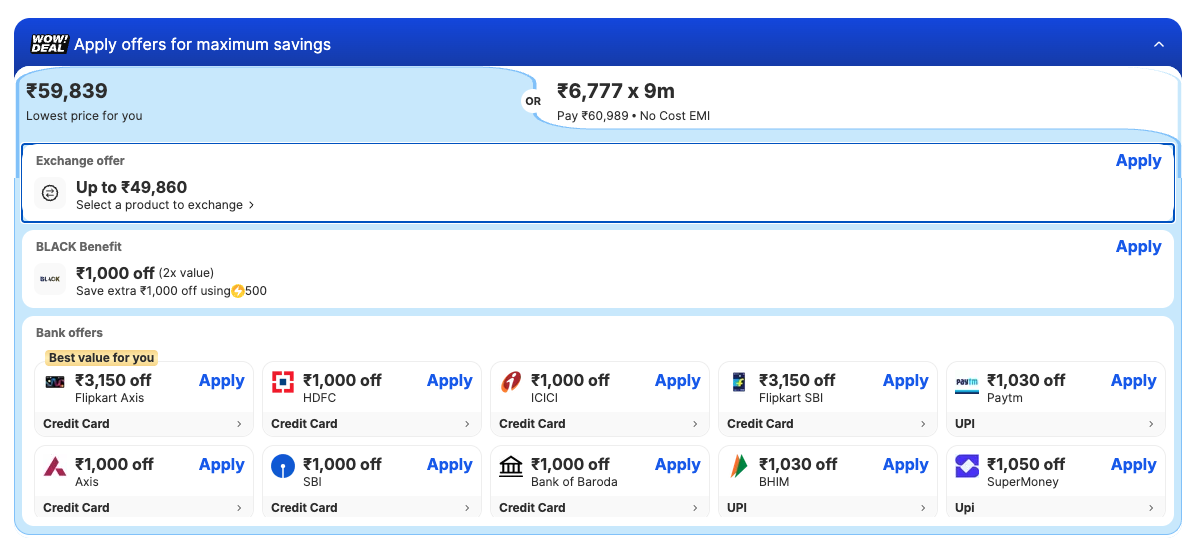Expand Flipkart Axis Credit Card details
Image resolution: width=1185 pixels, height=543 pixels.
144,424
